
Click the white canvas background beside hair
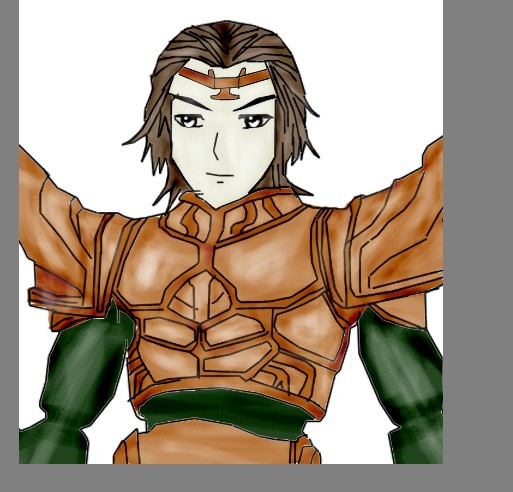tap(83, 83)
